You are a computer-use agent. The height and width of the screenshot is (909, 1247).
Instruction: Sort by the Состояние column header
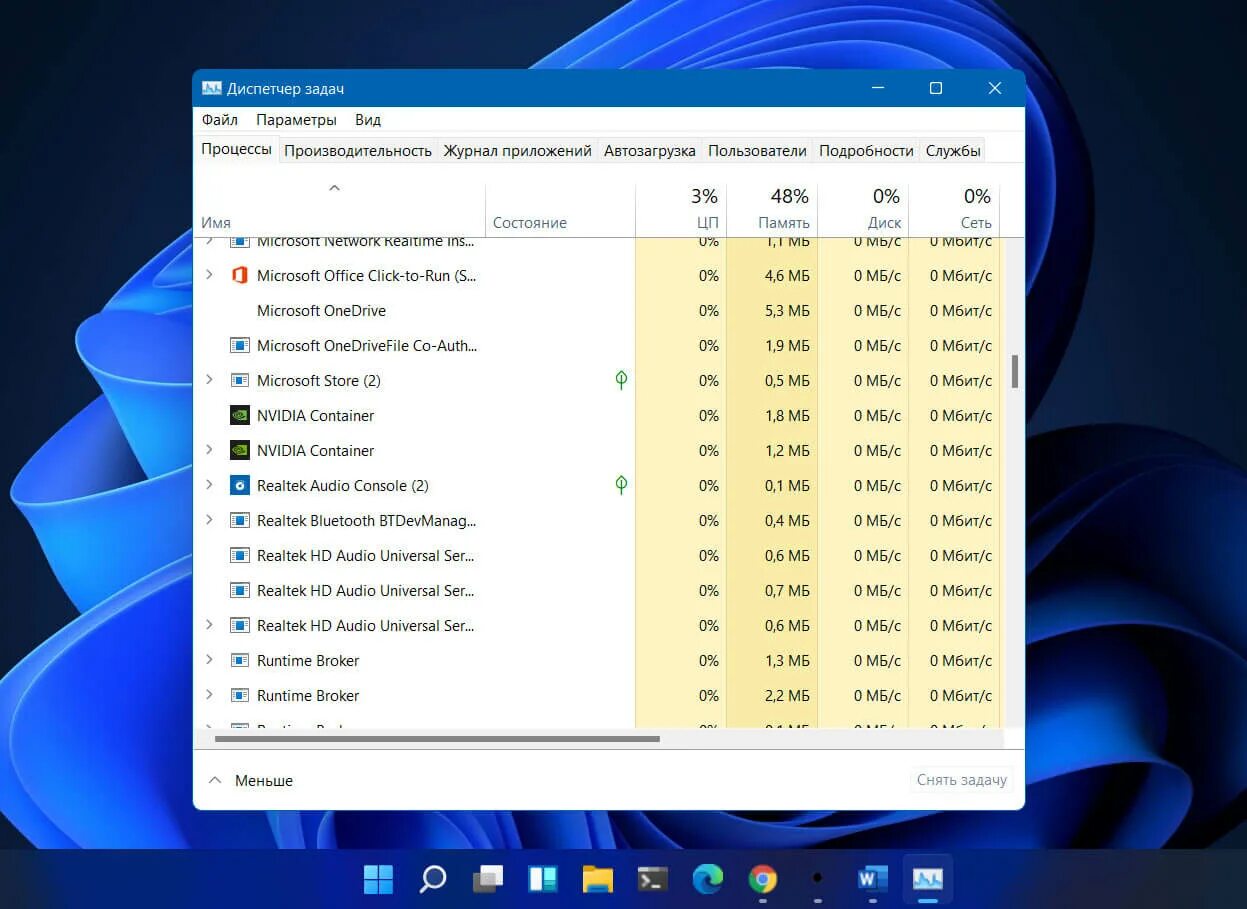[560, 209]
